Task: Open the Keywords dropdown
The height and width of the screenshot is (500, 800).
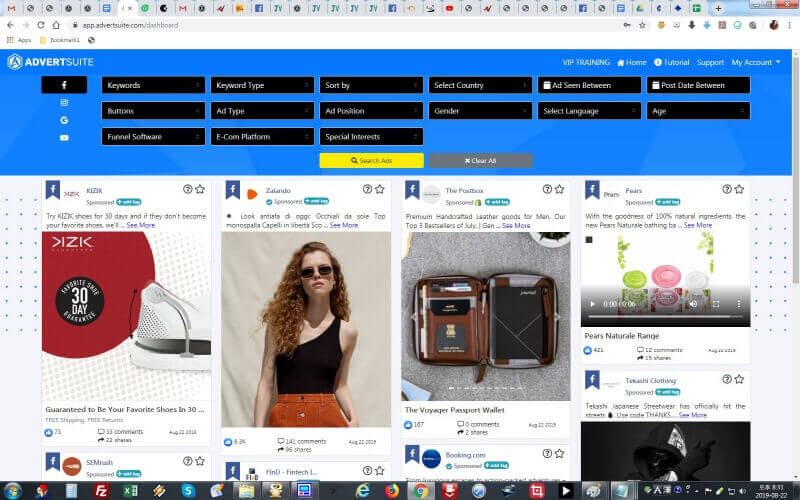Action: (x=153, y=85)
